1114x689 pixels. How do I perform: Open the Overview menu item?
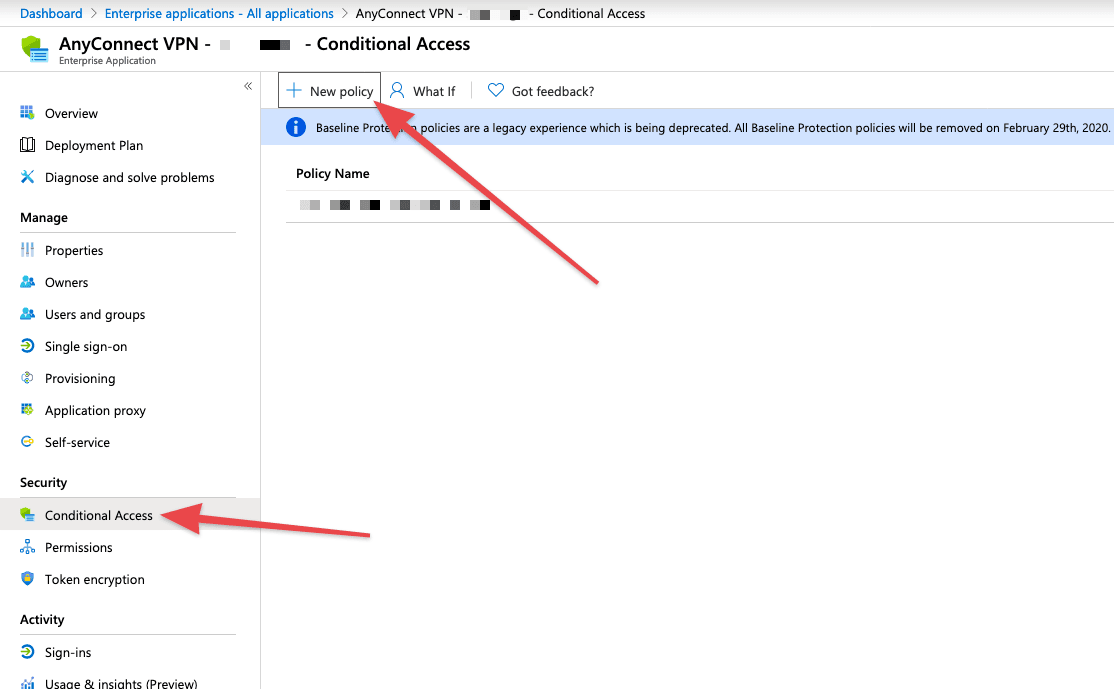[71, 114]
